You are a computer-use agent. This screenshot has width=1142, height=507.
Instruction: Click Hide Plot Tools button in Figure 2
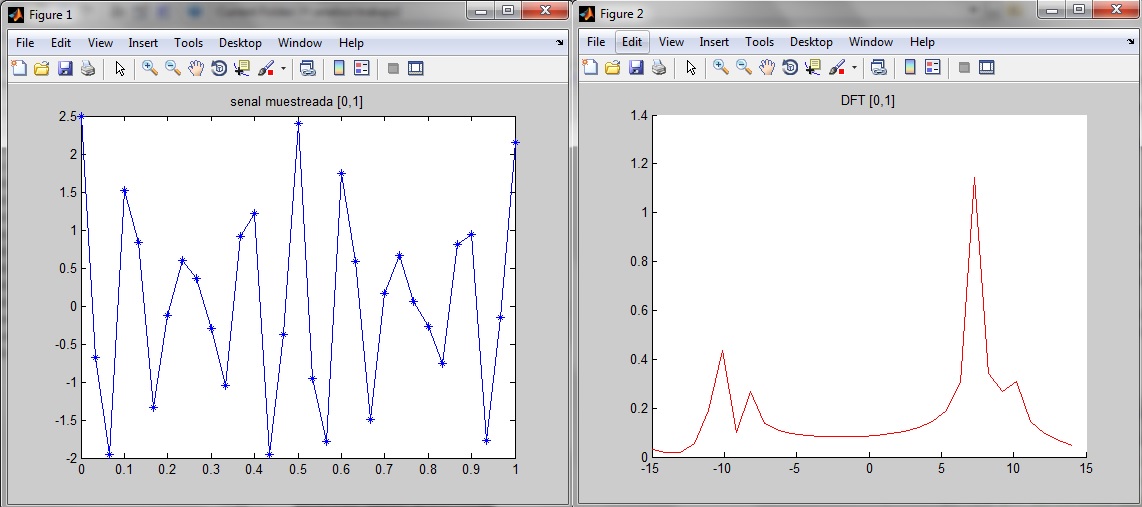[x=964, y=68]
